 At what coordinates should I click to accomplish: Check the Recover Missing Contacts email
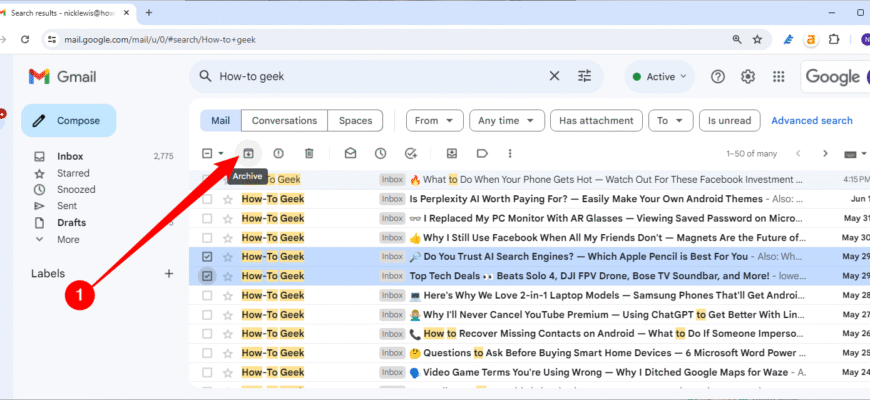(207, 334)
